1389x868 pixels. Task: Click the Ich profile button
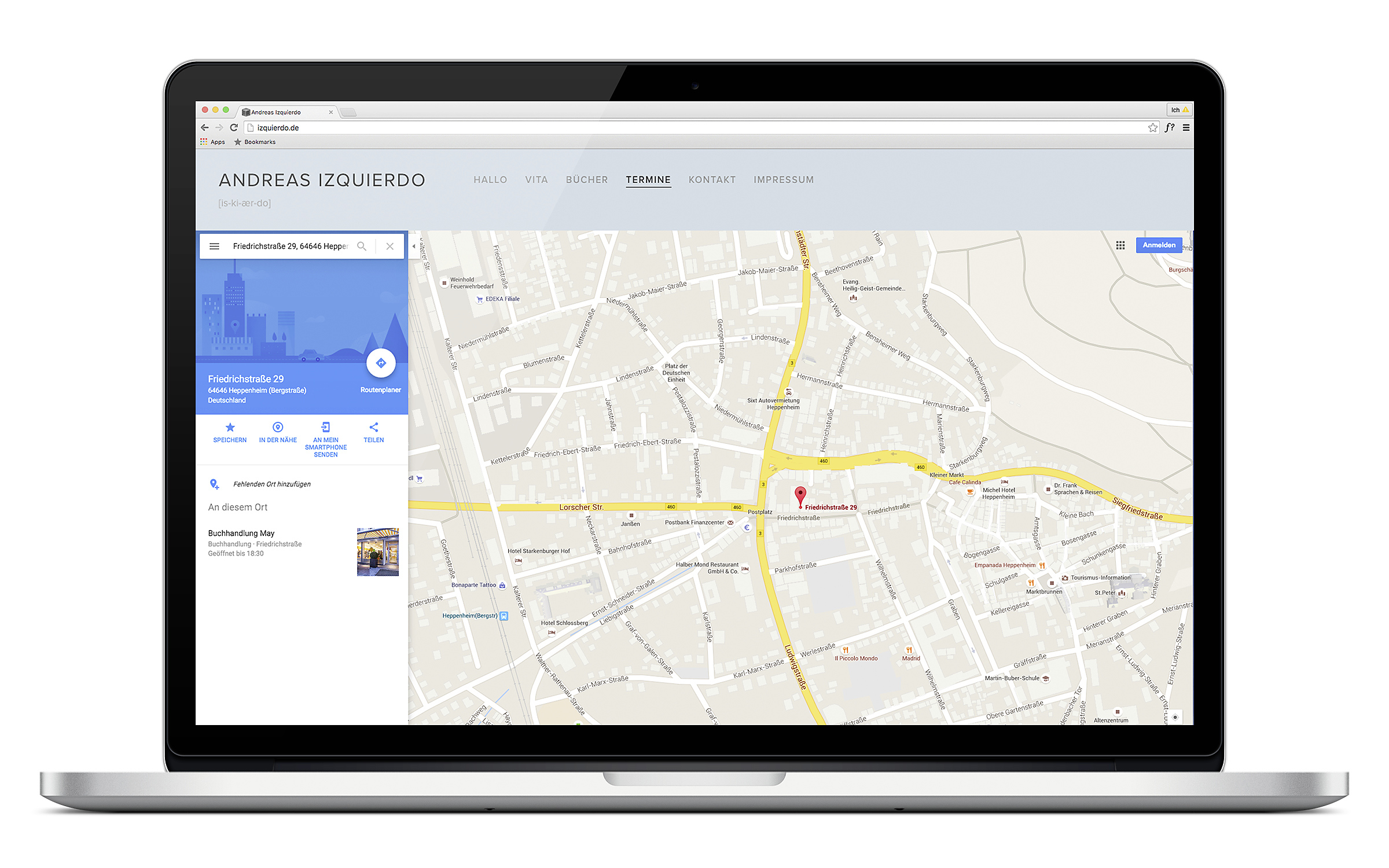pos(1179,110)
